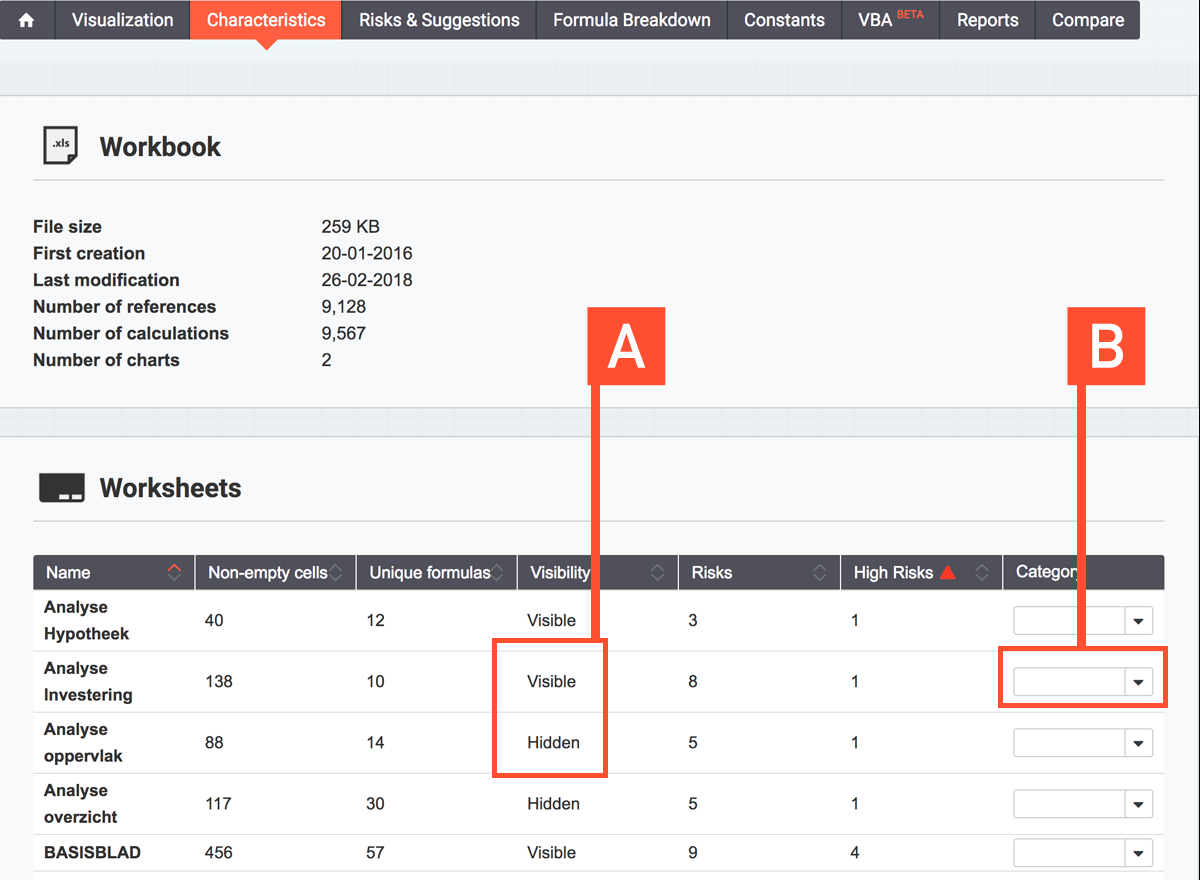Screen dimensions: 1200x880
Task: Click the High Risks sort arrows
Action: pos(982,573)
